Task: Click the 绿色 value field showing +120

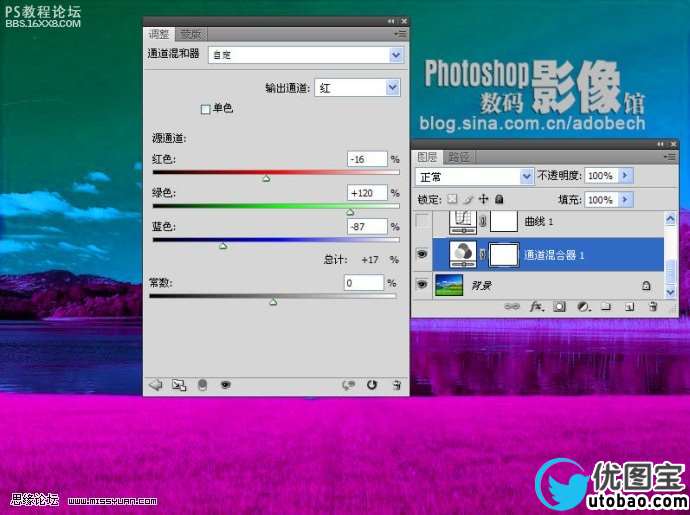Action: 367,193
